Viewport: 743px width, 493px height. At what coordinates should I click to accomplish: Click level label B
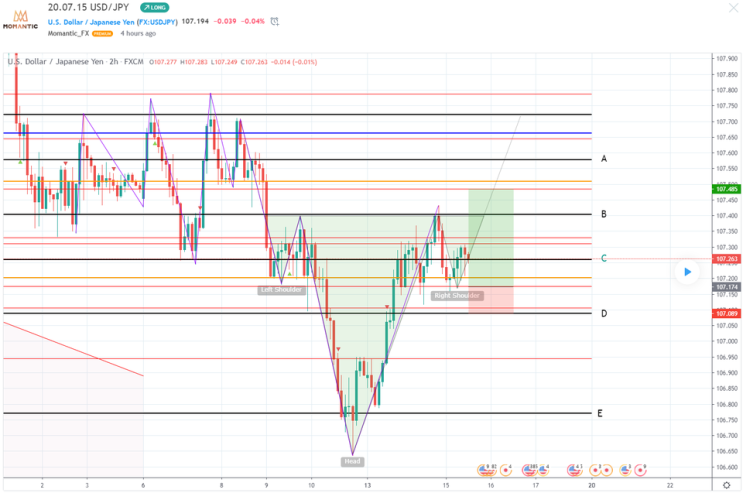coord(604,214)
